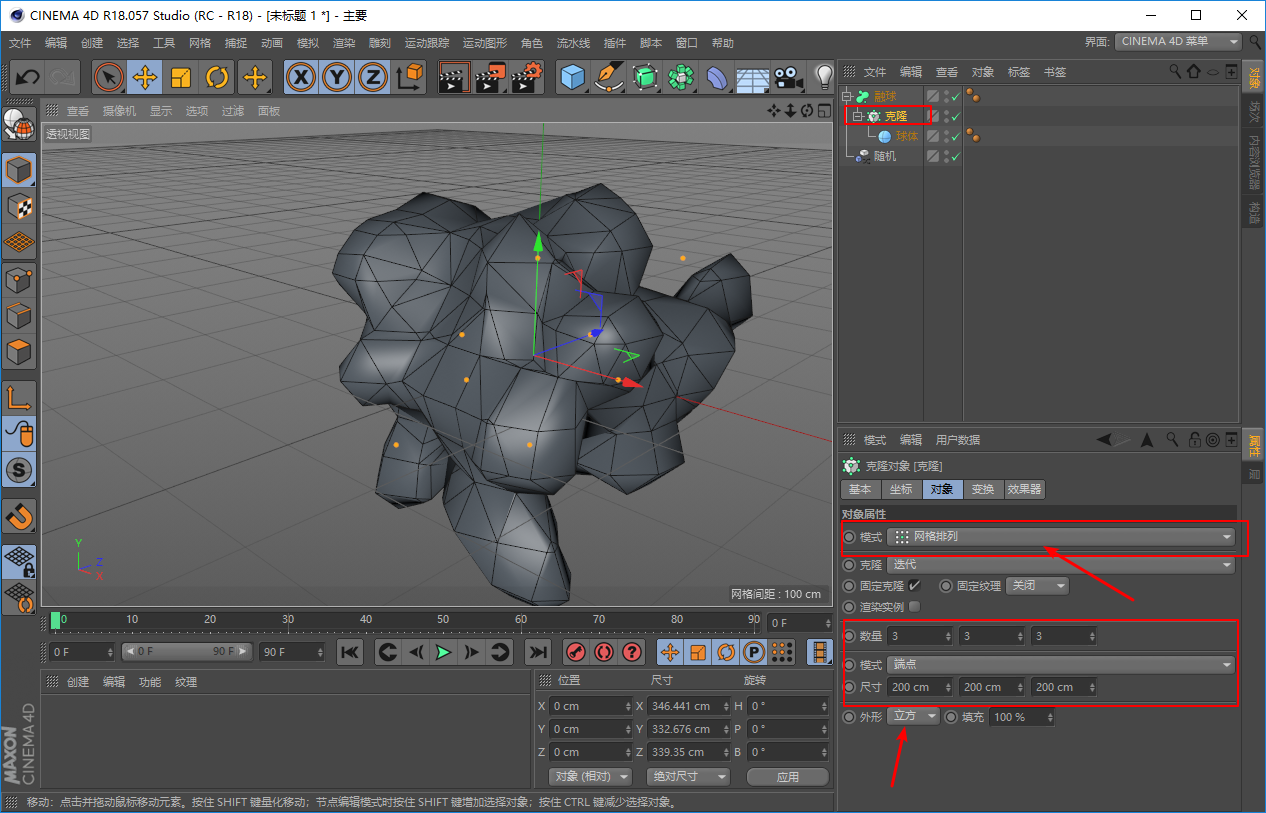Open the 绝对尺寸 dropdown
This screenshot has height=813, width=1266.
point(688,776)
